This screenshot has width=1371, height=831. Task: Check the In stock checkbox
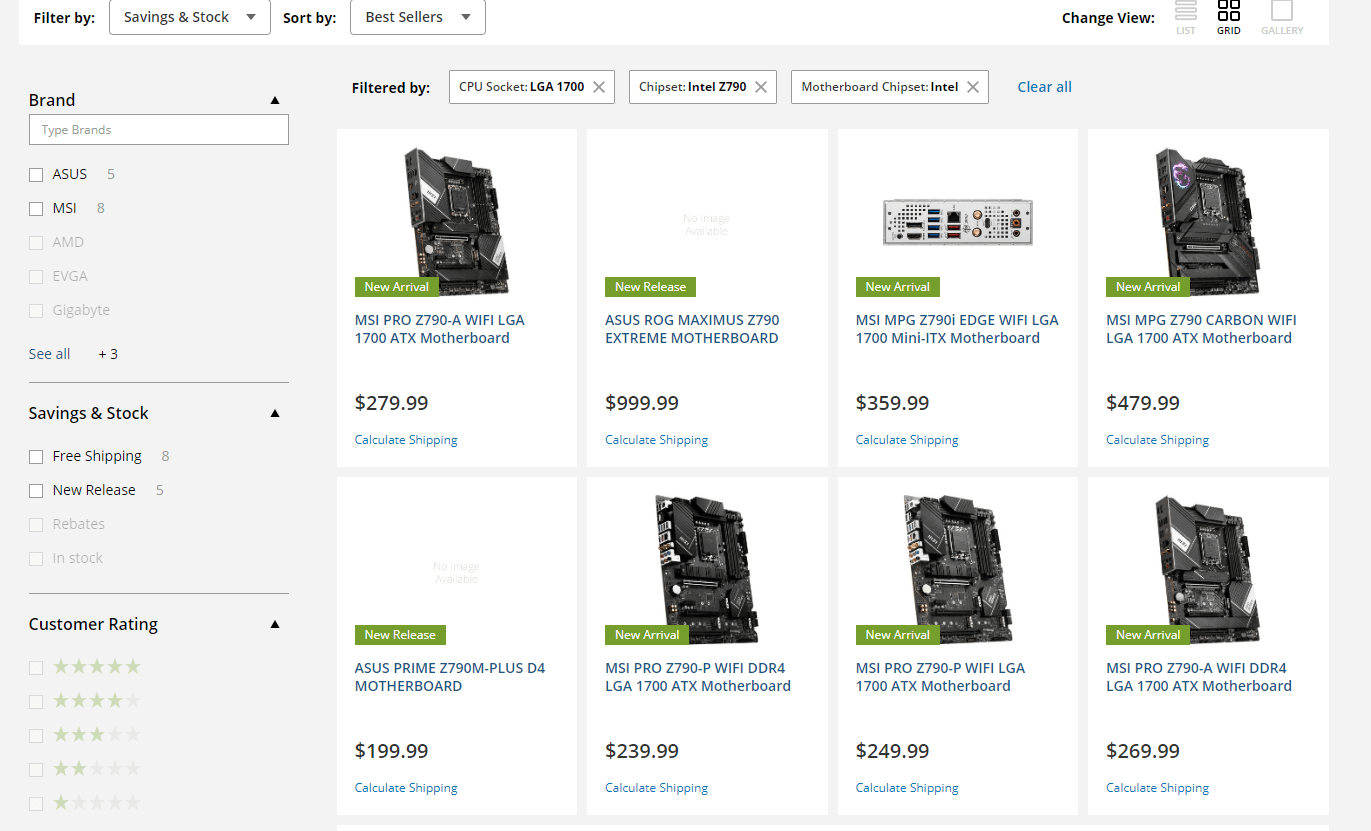pos(36,559)
